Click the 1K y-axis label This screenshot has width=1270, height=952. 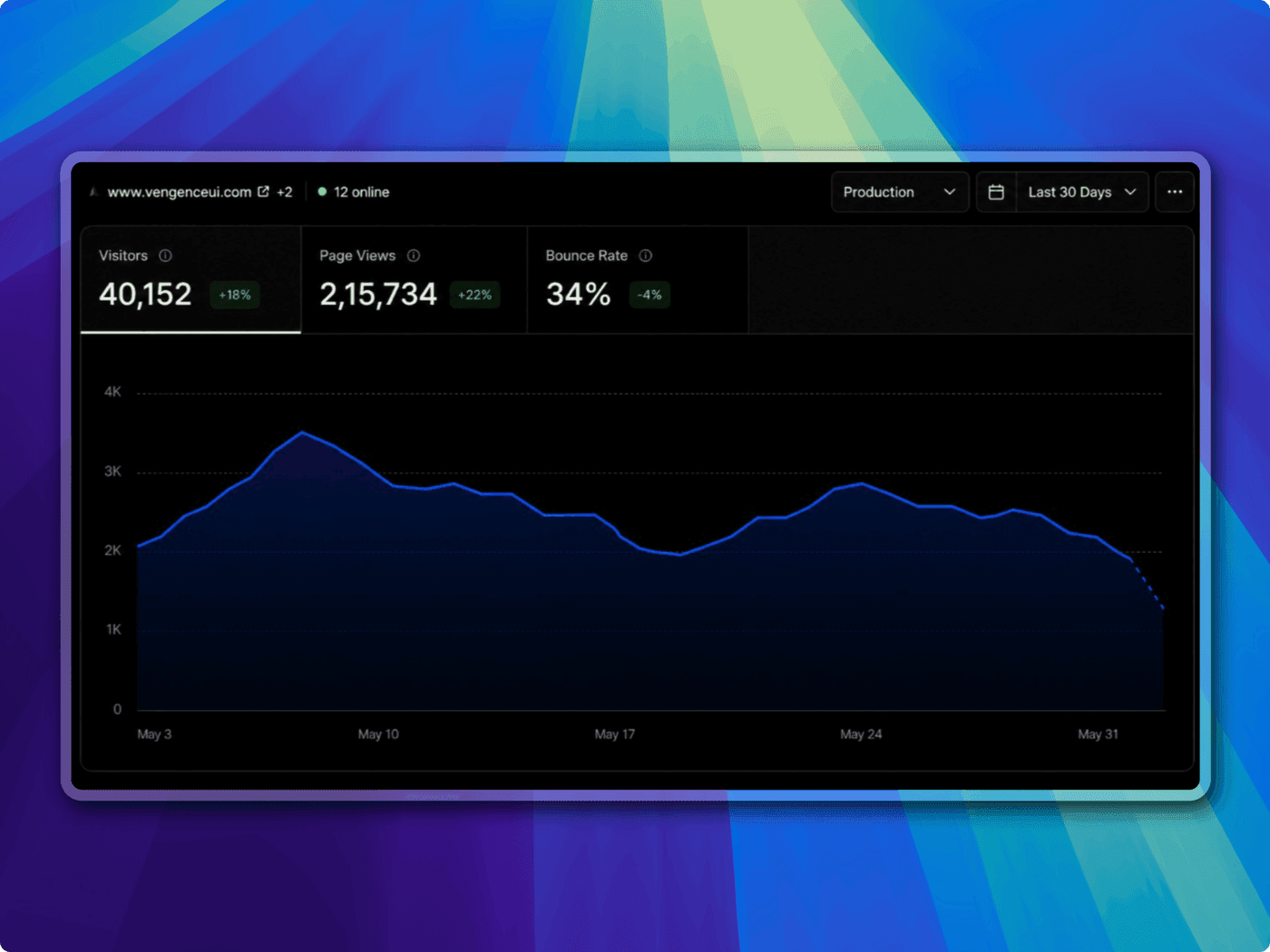pyautogui.click(x=113, y=629)
